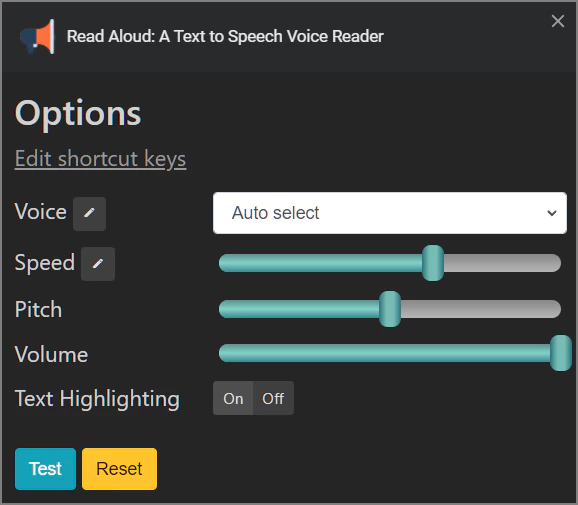The width and height of the screenshot is (578, 505).
Task: Click the Speed slider handle
Action: tap(433, 263)
